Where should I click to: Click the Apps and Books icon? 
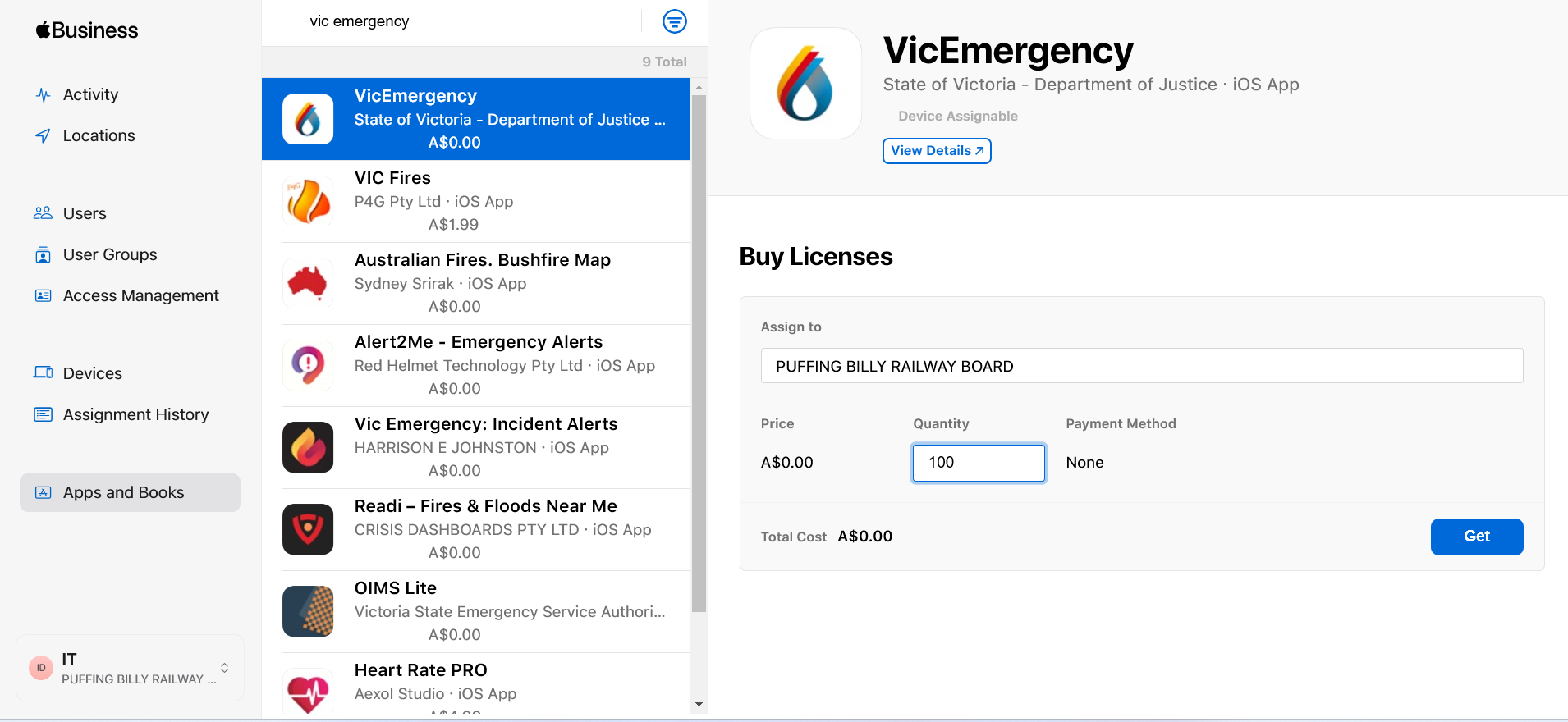click(44, 492)
